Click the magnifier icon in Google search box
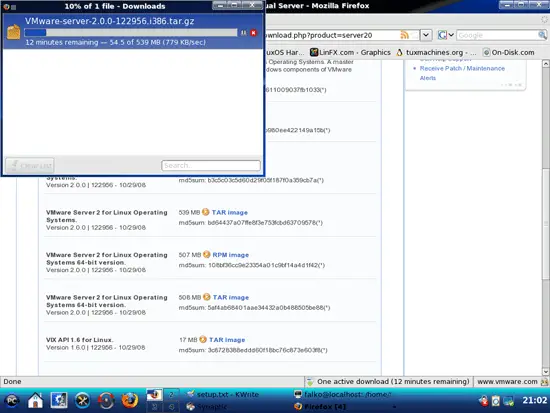 coord(542,35)
